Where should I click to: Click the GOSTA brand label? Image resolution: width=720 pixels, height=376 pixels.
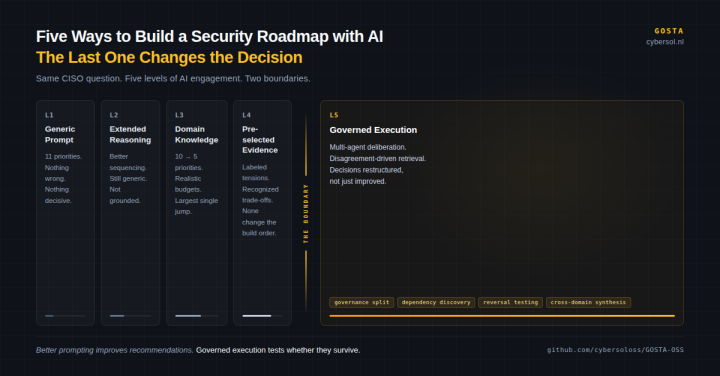669,31
